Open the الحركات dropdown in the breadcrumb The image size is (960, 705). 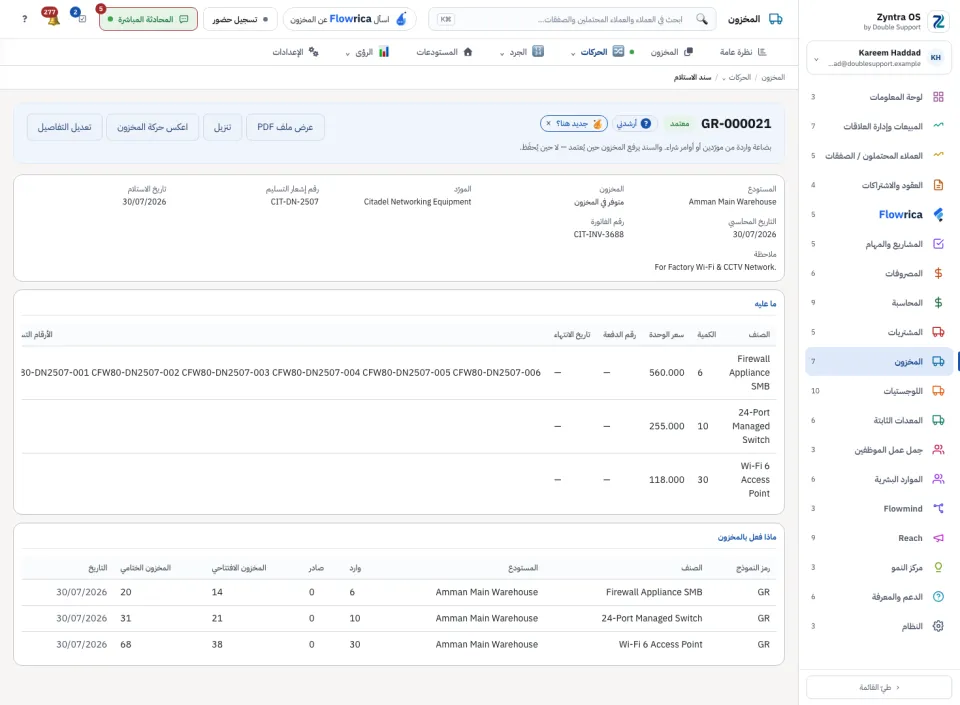pos(736,77)
